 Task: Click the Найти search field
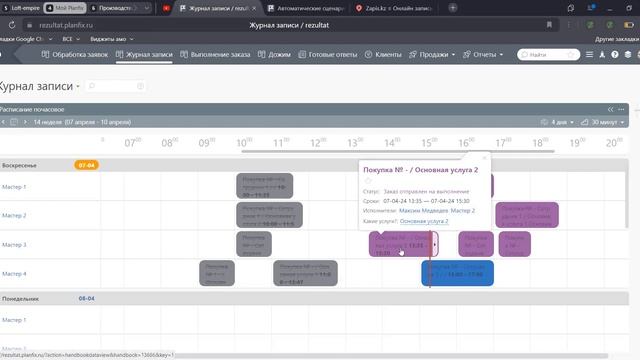[x=548, y=54]
